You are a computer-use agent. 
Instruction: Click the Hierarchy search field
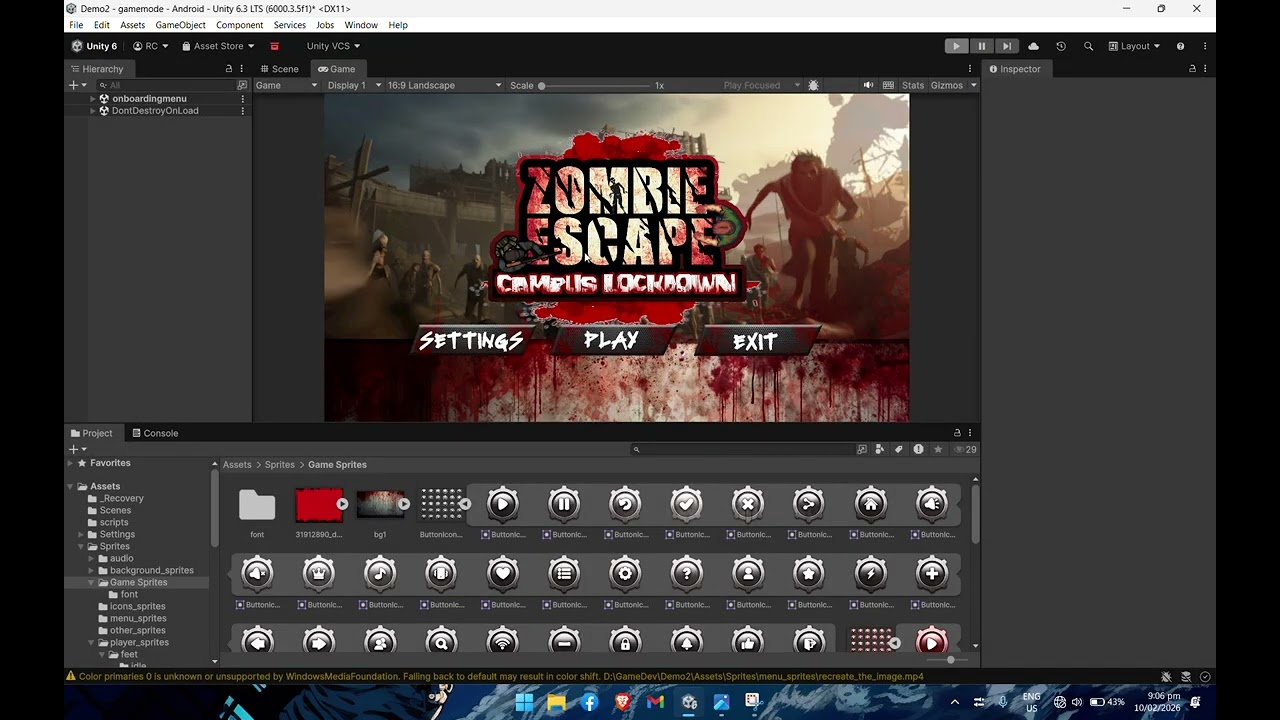click(165, 85)
